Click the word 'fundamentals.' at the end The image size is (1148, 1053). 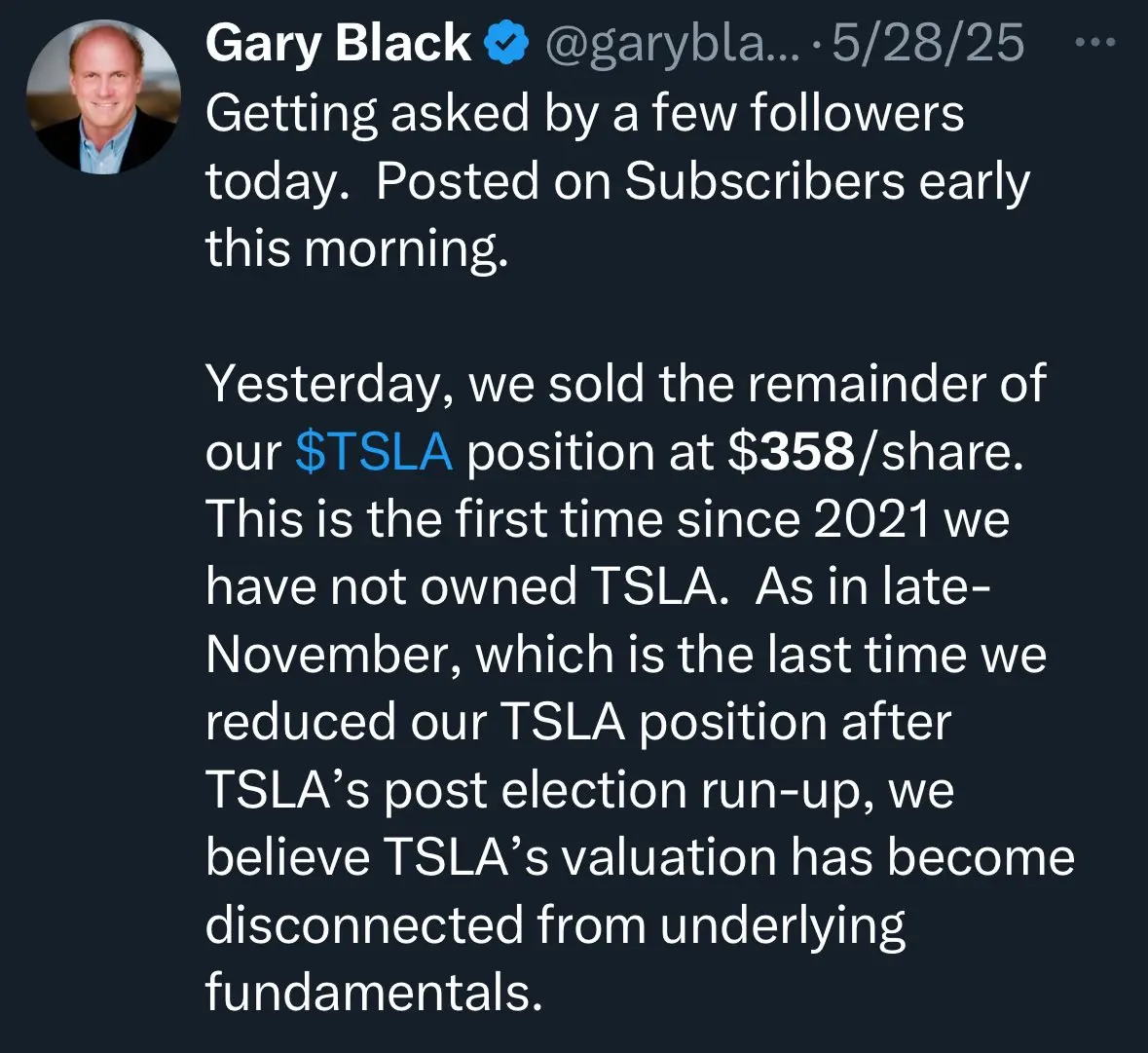tap(374, 993)
